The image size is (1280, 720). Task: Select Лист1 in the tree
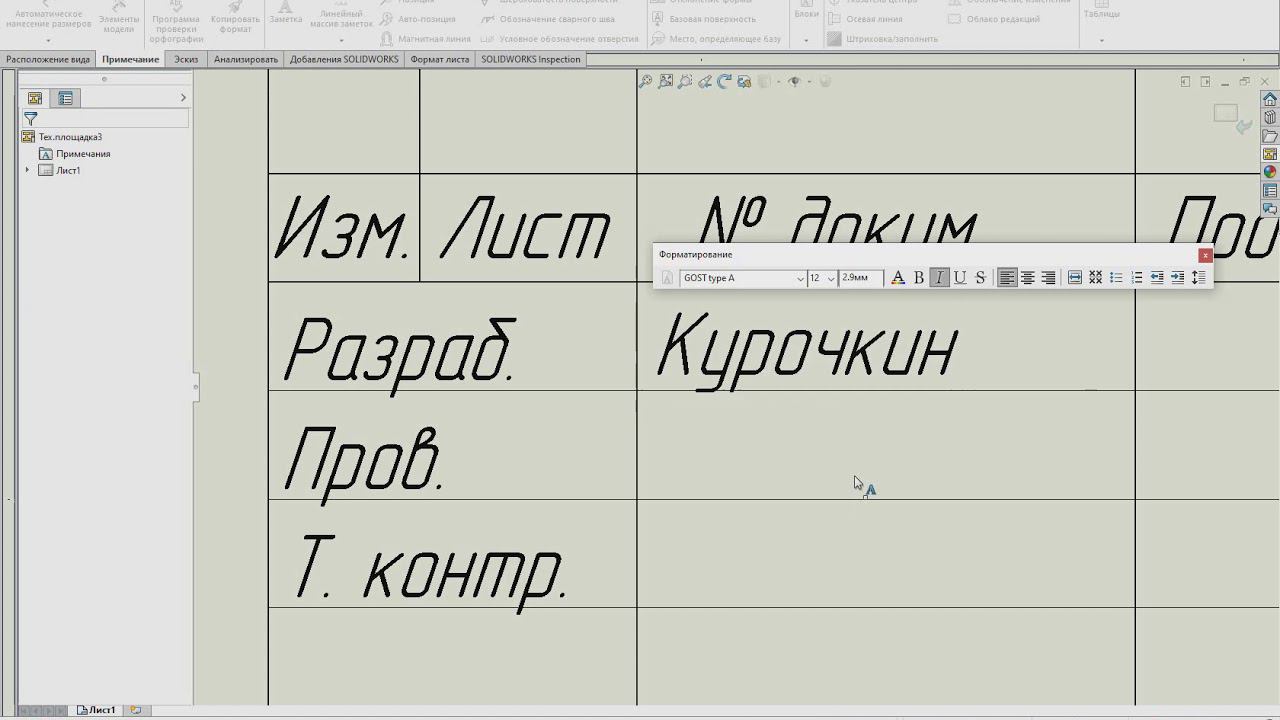(x=68, y=171)
